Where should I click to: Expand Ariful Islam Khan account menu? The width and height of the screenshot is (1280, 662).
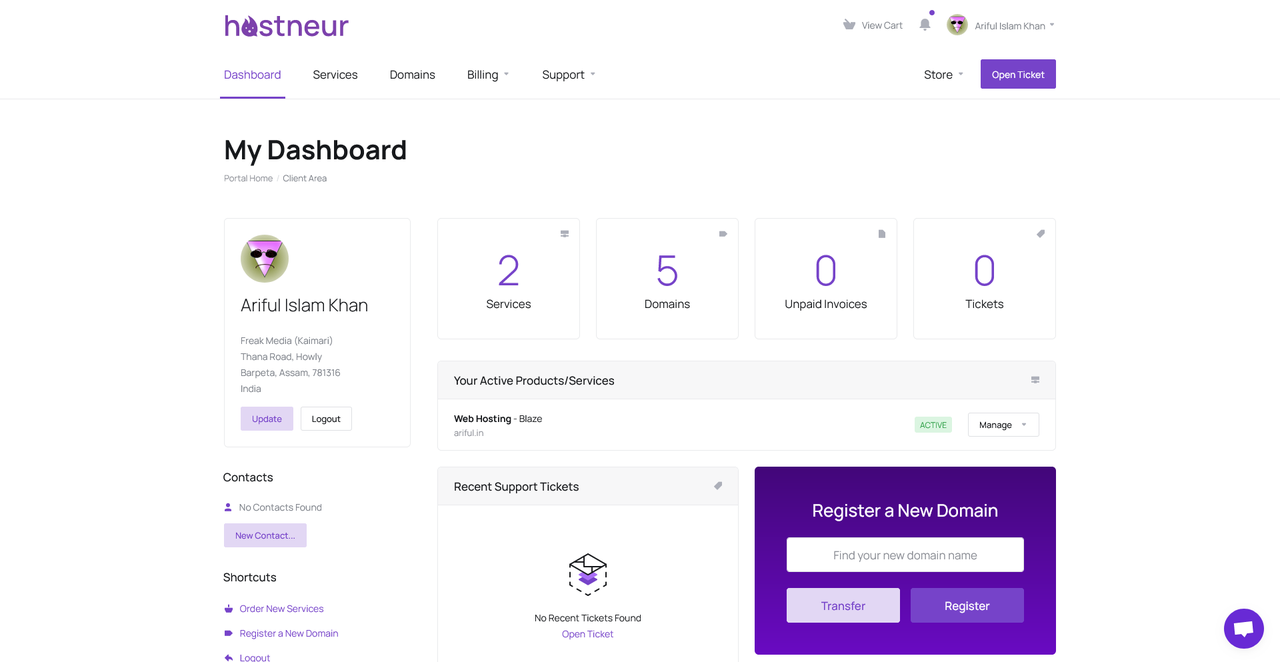tap(1014, 26)
